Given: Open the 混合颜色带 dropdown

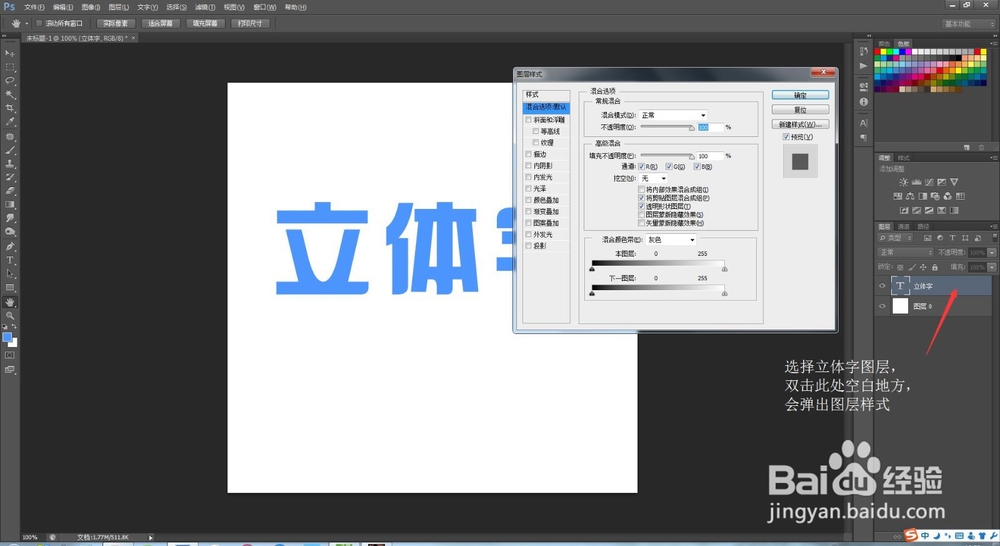Looking at the screenshot, I should (671, 240).
